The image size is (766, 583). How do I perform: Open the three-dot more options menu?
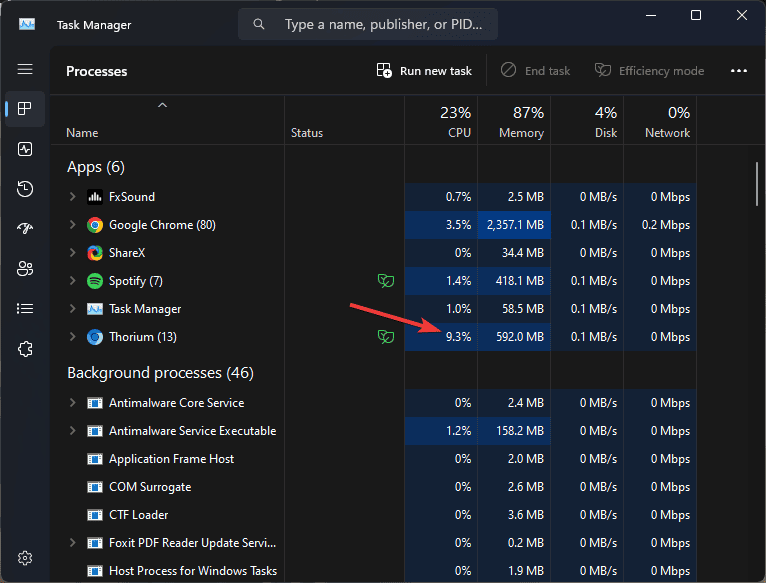point(739,71)
